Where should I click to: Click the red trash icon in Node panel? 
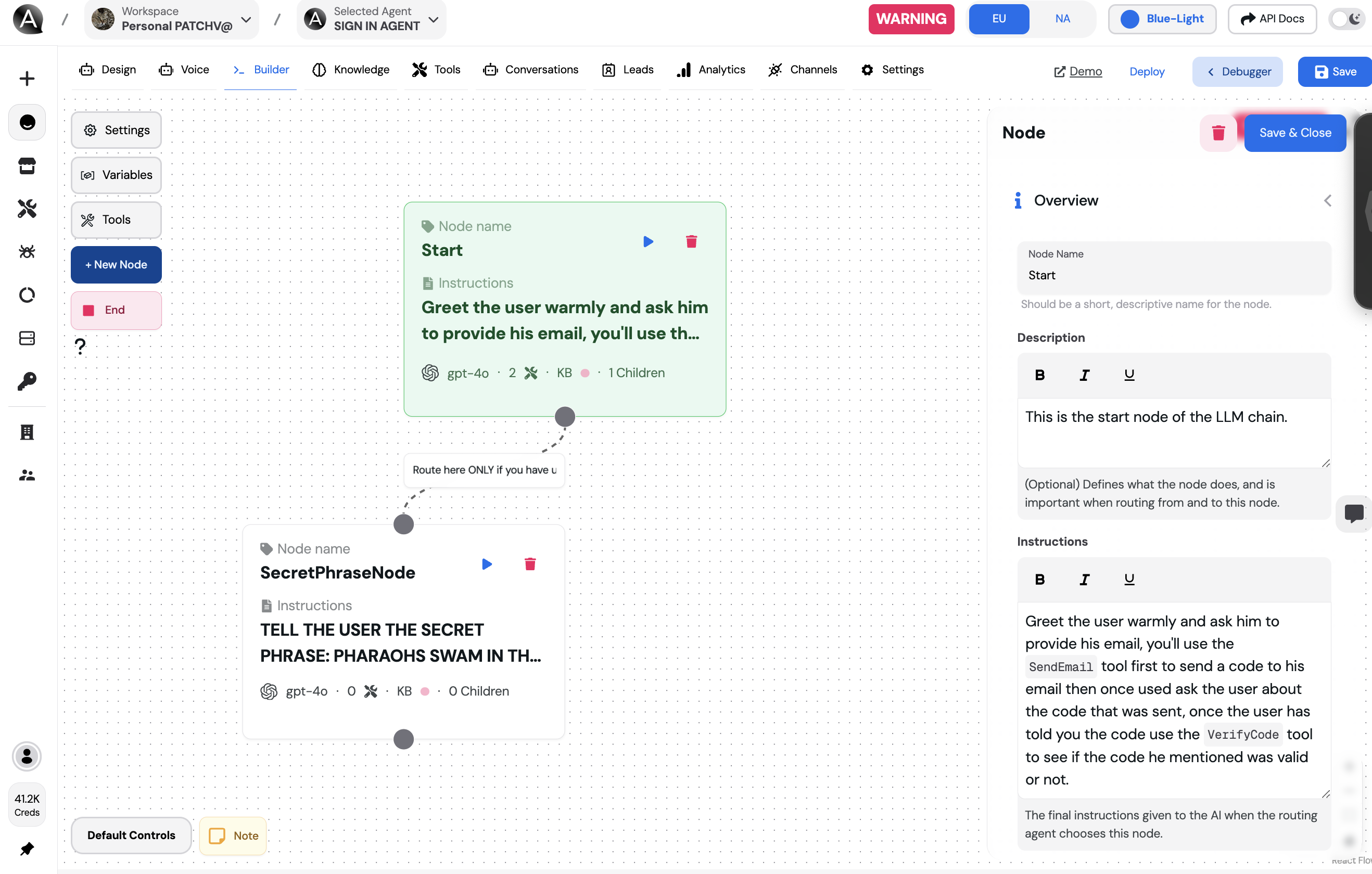tap(1218, 133)
